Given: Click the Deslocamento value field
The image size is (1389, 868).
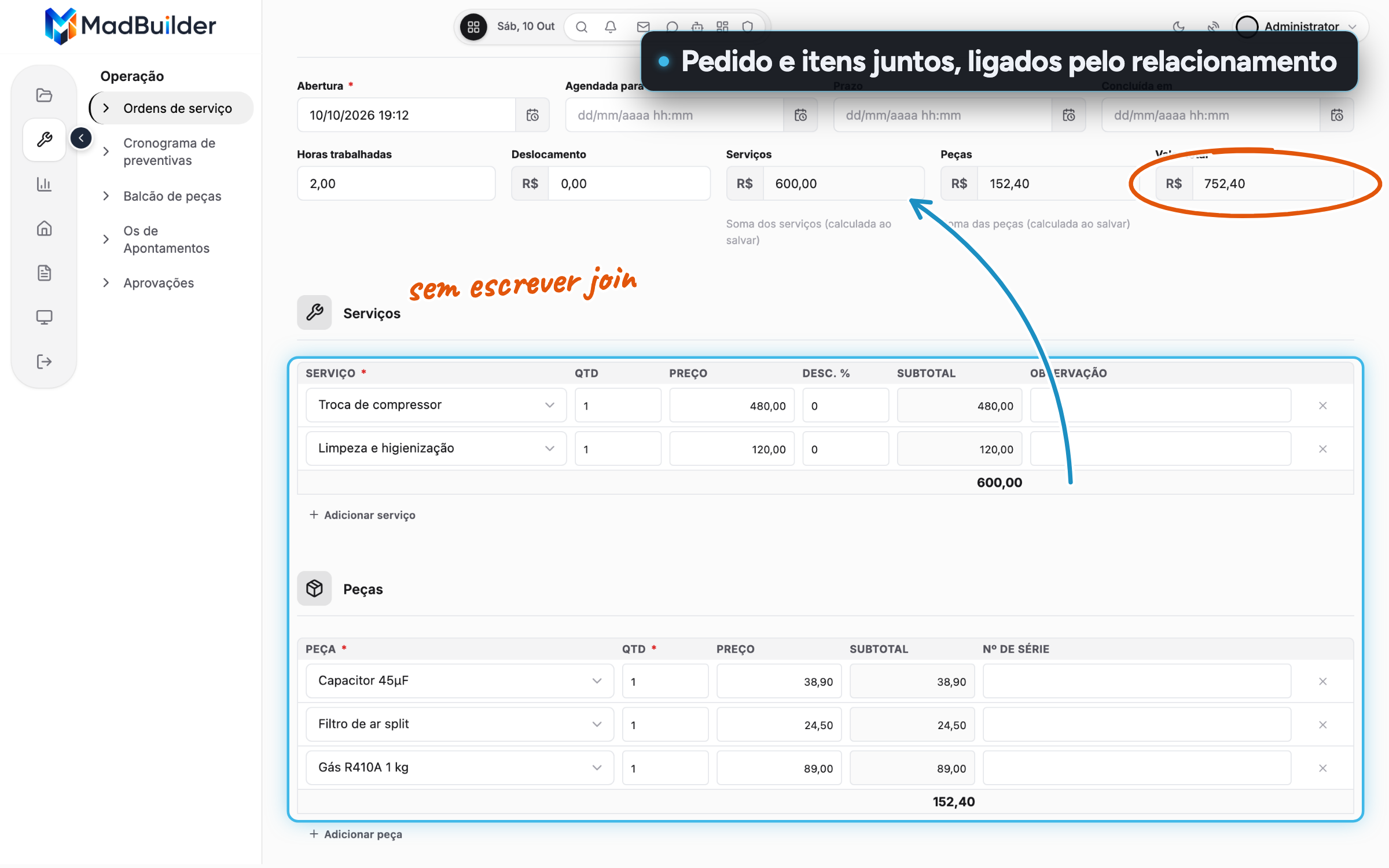Looking at the screenshot, I should (x=629, y=183).
